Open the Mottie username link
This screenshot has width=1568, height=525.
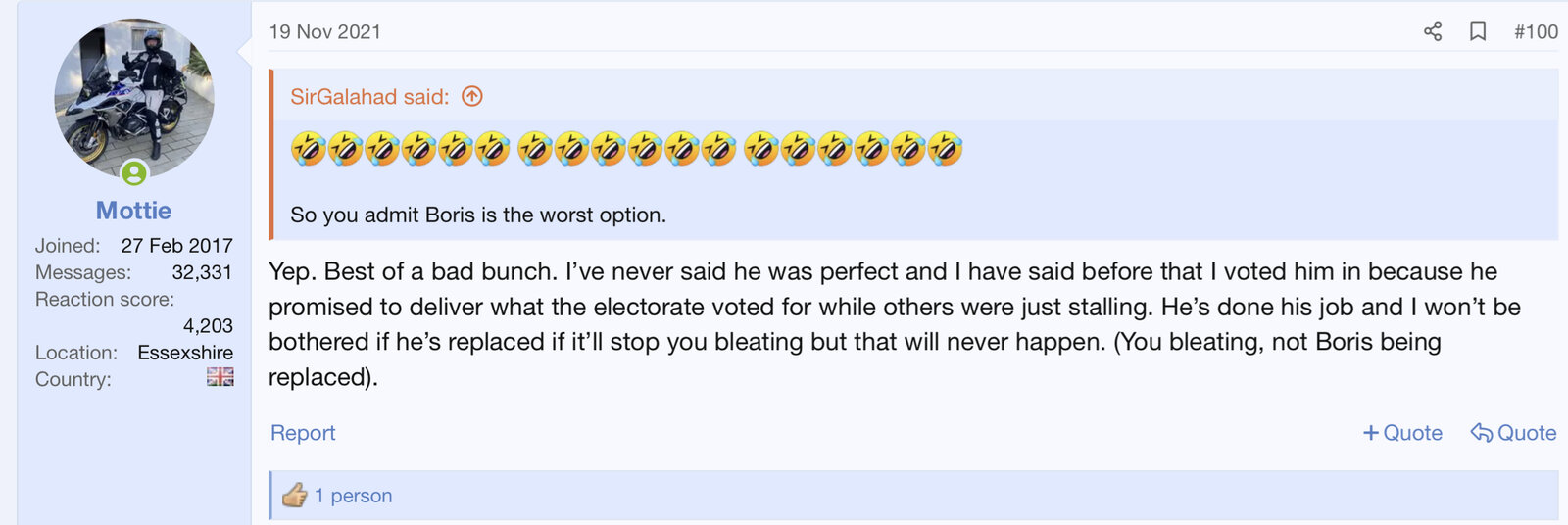133,211
